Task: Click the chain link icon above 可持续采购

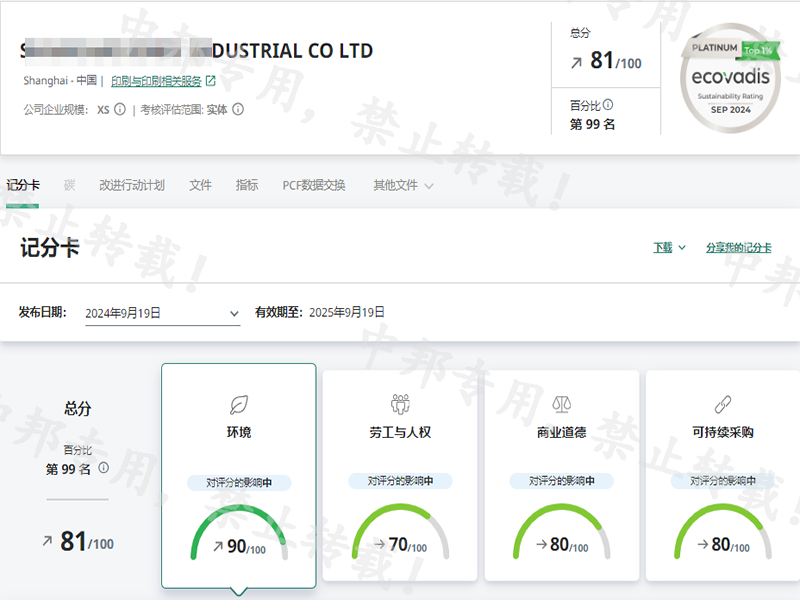Action: point(722,404)
